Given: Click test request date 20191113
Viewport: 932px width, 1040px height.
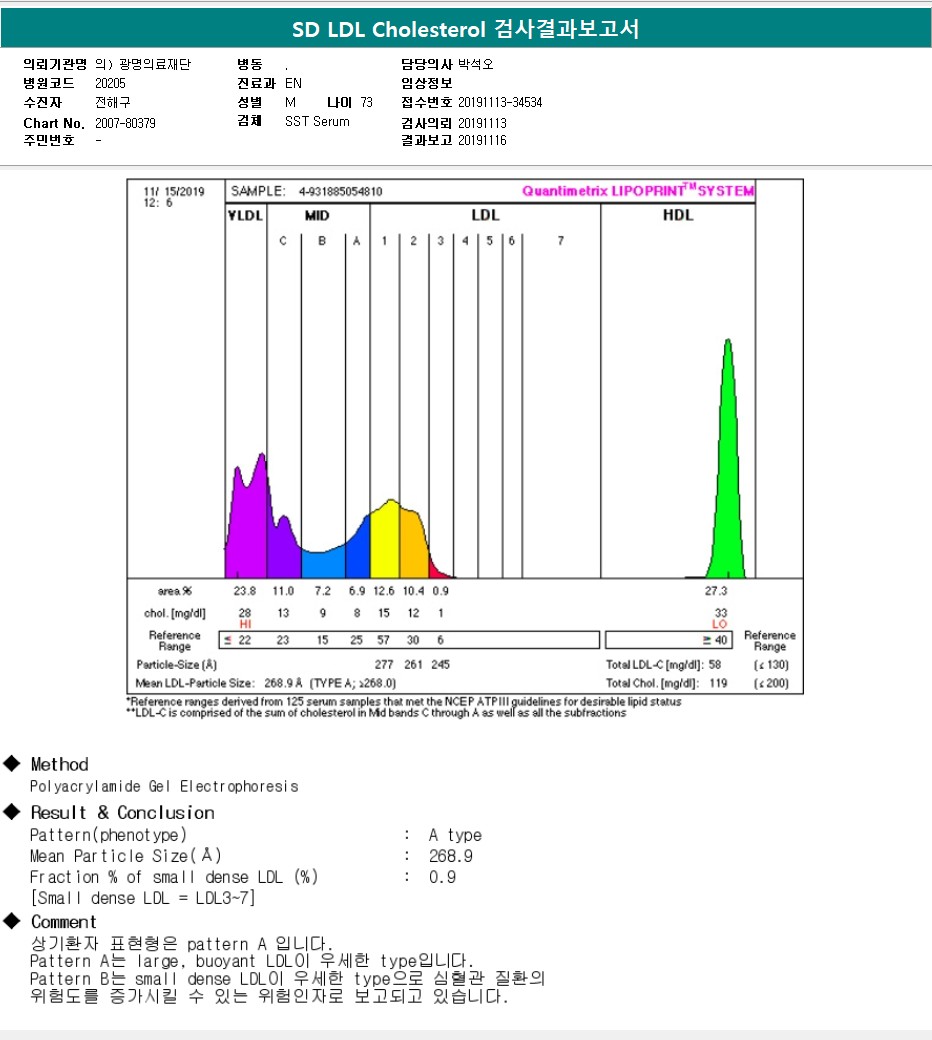Looking at the screenshot, I should coord(482,123).
